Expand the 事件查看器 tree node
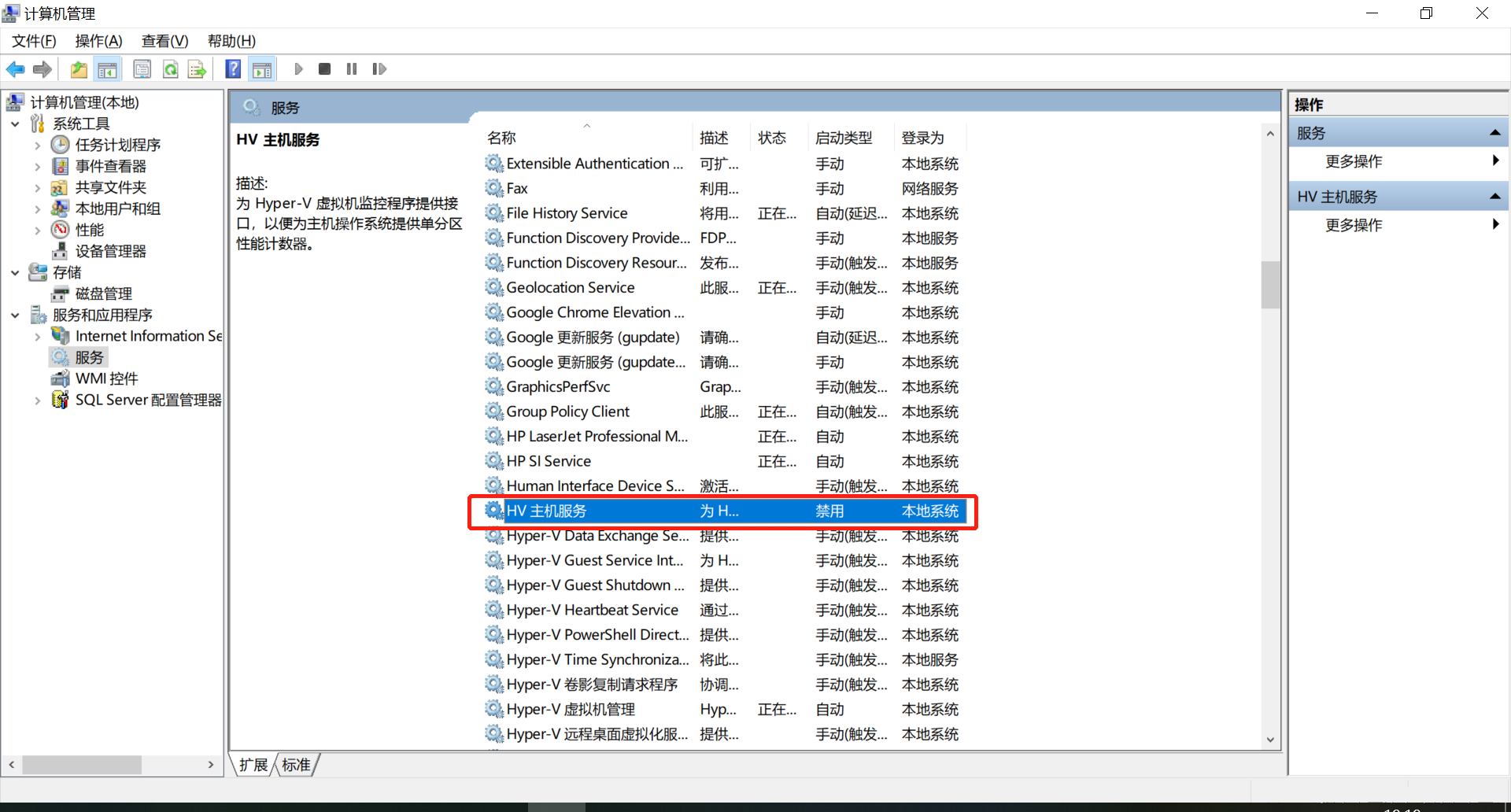Viewport: 1511px width, 812px height. pyautogui.click(x=37, y=166)
